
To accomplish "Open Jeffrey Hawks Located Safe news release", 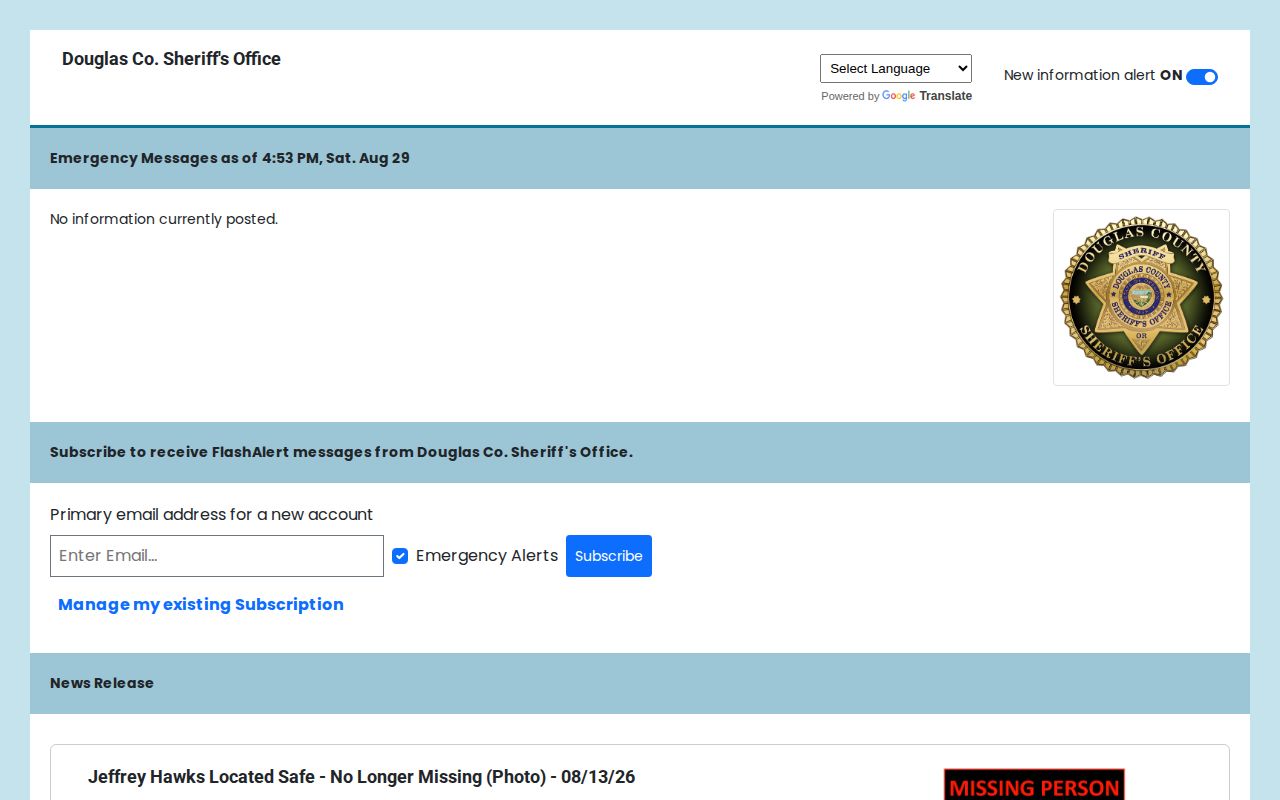I will pos(361,777).
